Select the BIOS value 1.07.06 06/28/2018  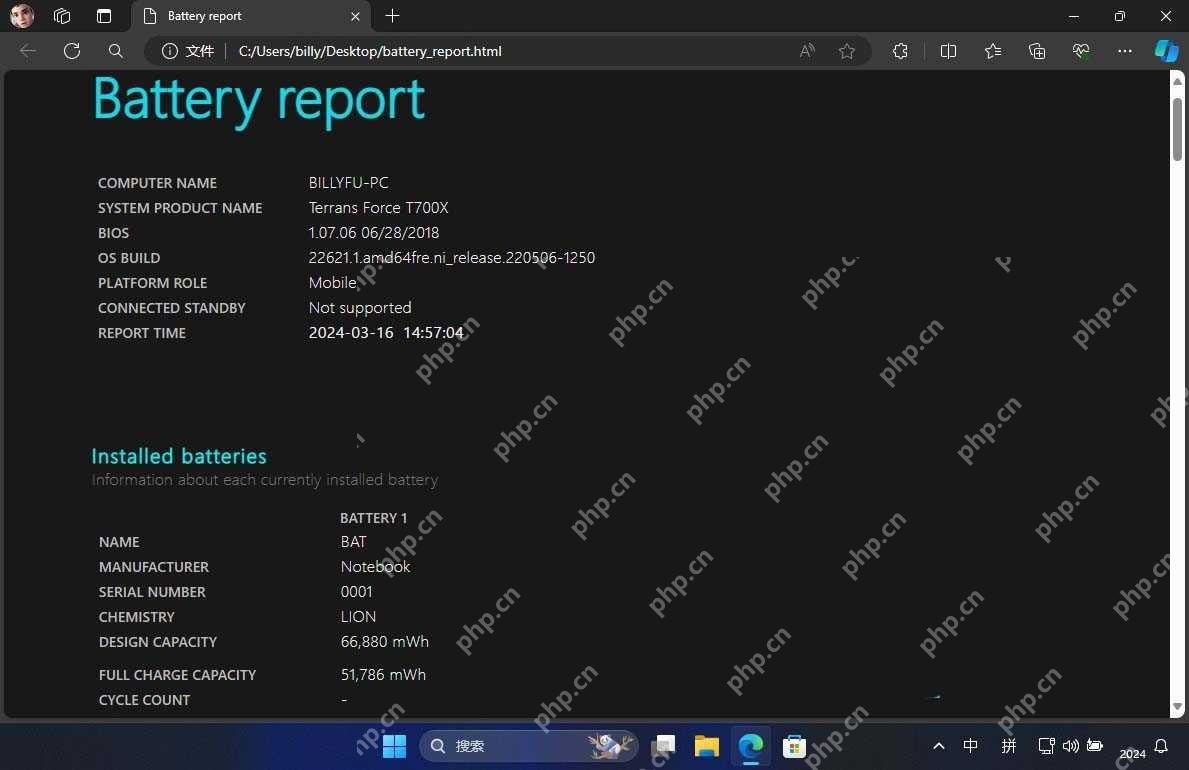[x=373, y=233]
